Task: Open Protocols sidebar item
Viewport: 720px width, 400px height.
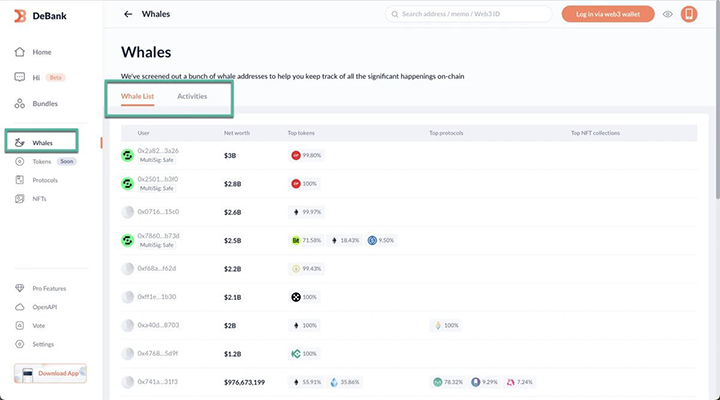Action: pyautogui.click(x=45, y=180)
